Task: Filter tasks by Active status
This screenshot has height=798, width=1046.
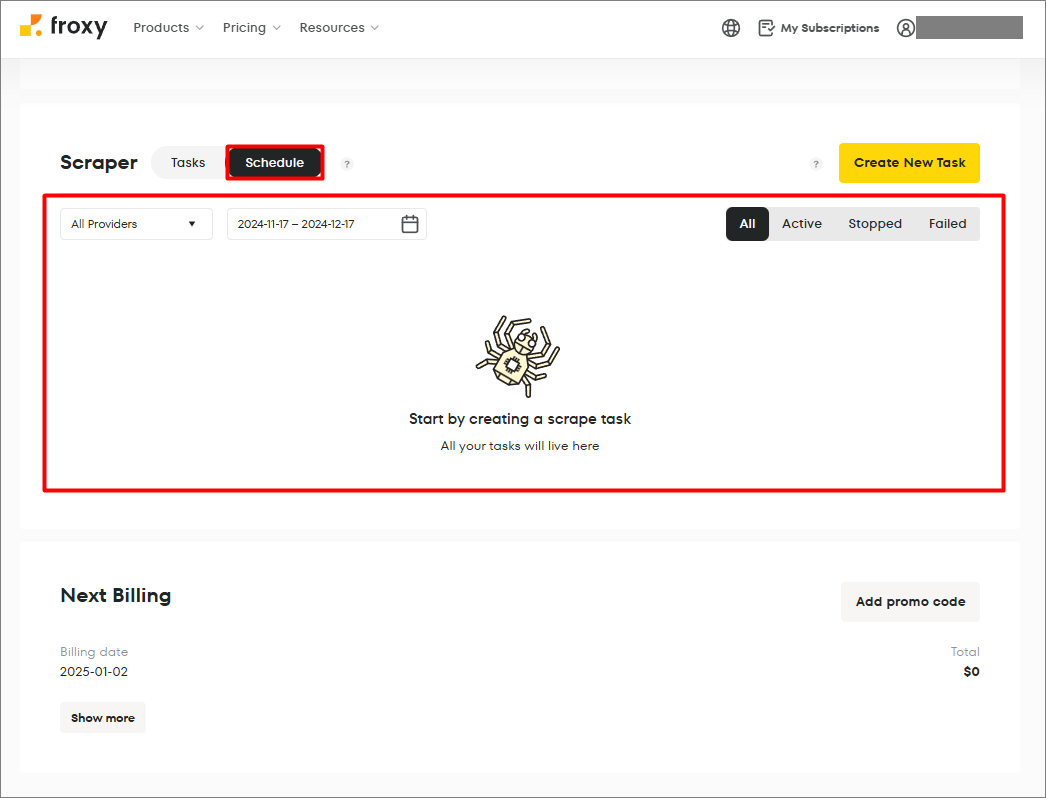Action: pos(802,224)
